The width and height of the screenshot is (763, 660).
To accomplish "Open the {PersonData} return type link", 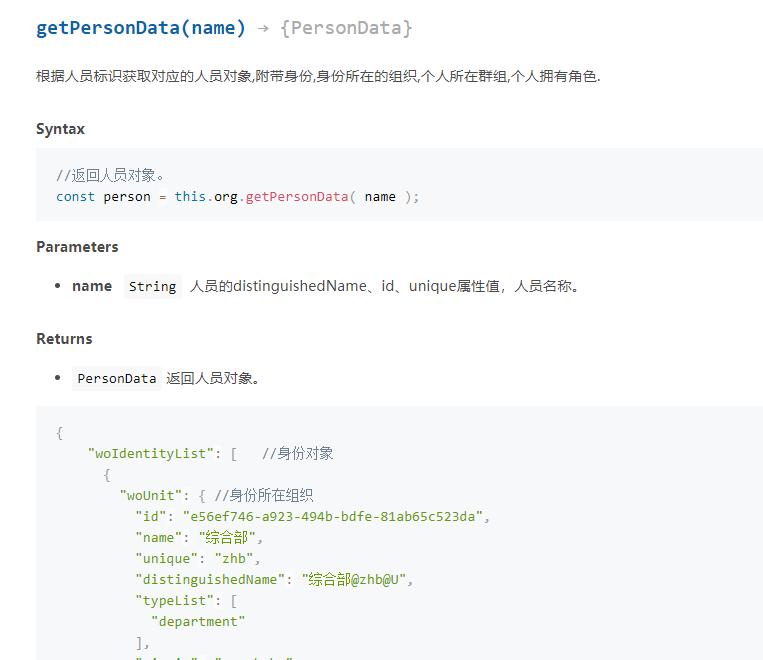I will click(x=346, y=28).
